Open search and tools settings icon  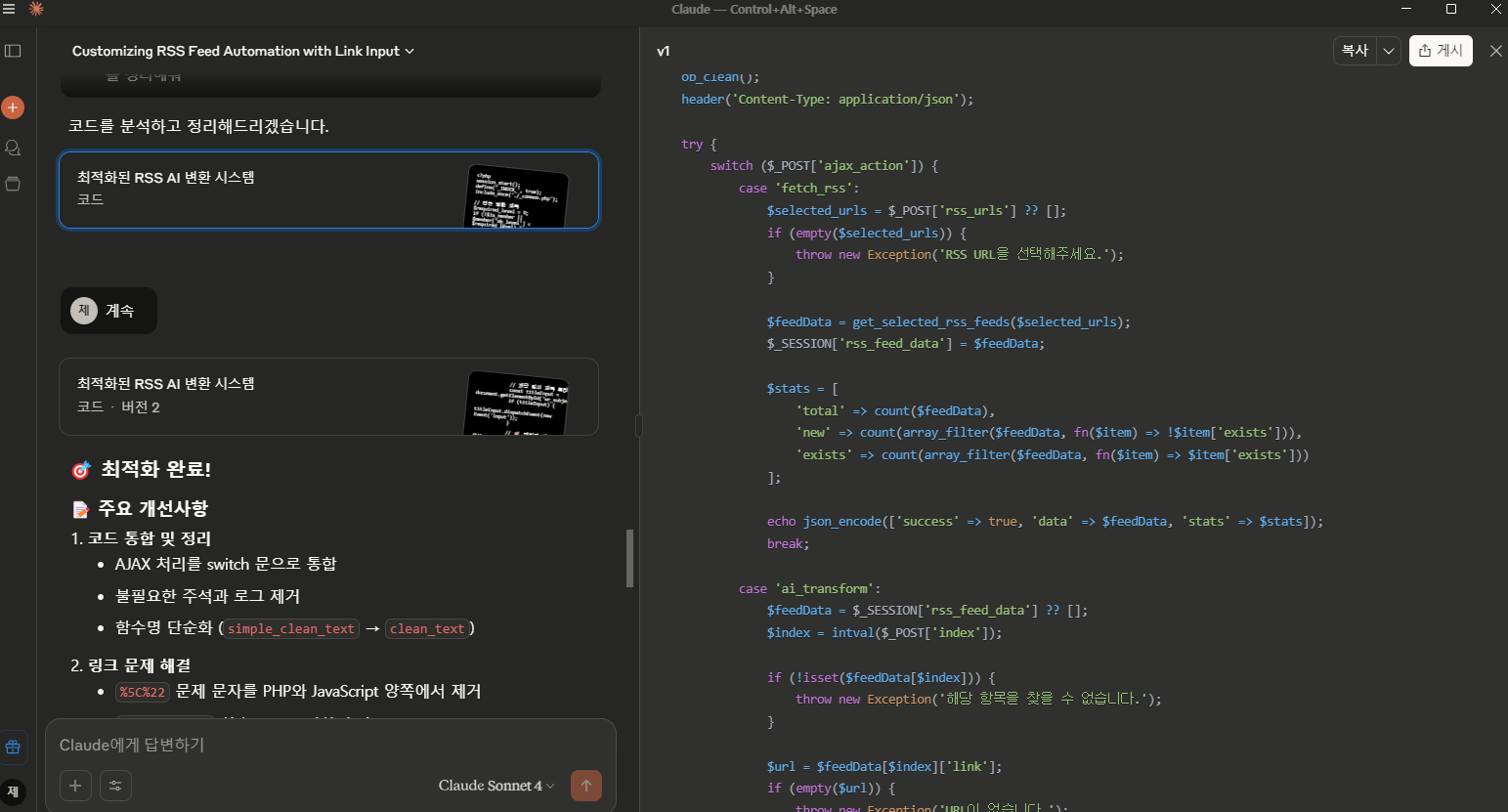click(115, 786)
